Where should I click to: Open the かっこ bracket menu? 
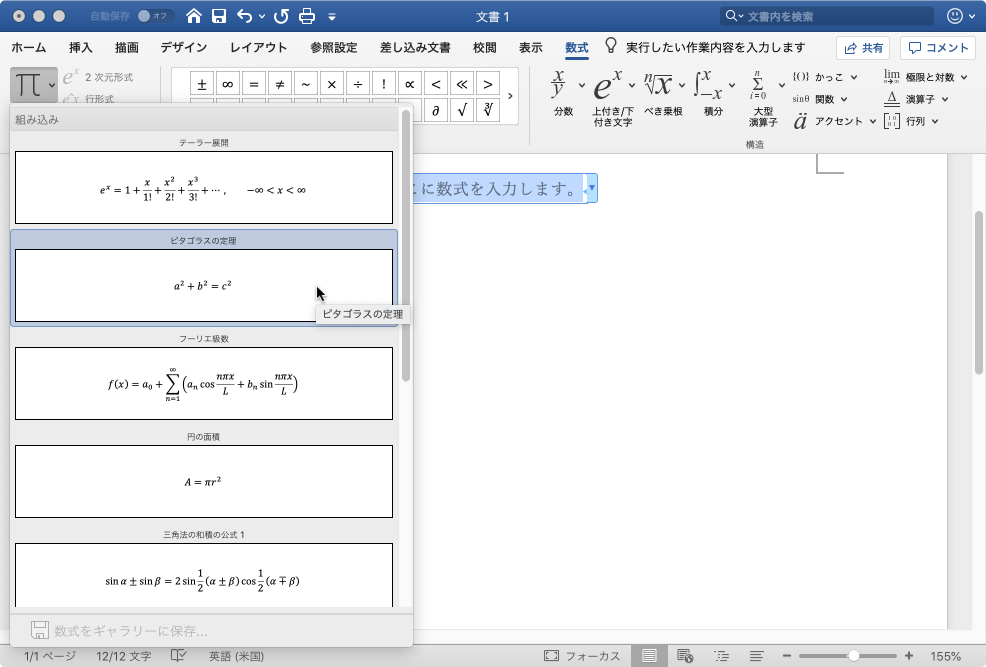(x=825, y=77)
